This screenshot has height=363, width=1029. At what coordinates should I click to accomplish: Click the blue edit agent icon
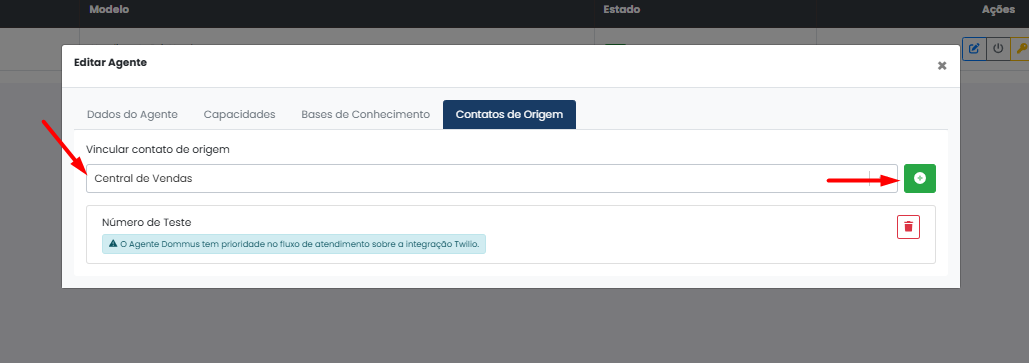pyautogui.click(x=974, y=48)
